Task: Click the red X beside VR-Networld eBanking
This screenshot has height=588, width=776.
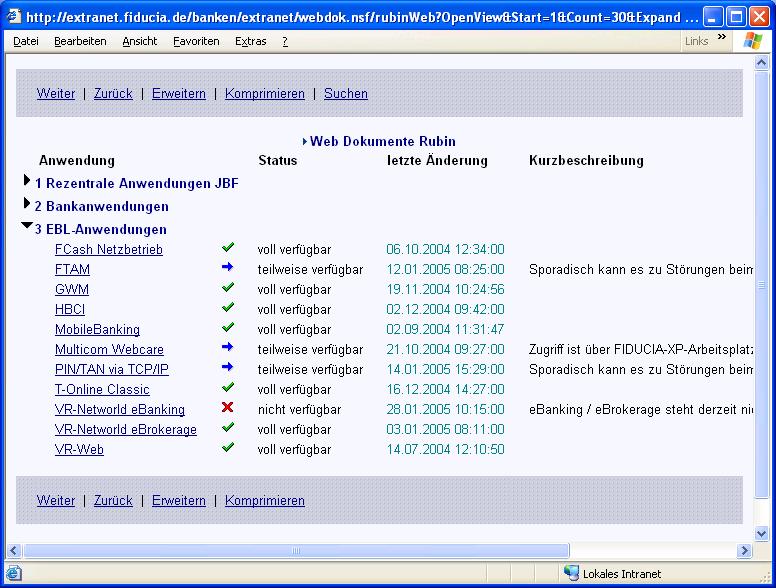Action: tap(228, 407)
